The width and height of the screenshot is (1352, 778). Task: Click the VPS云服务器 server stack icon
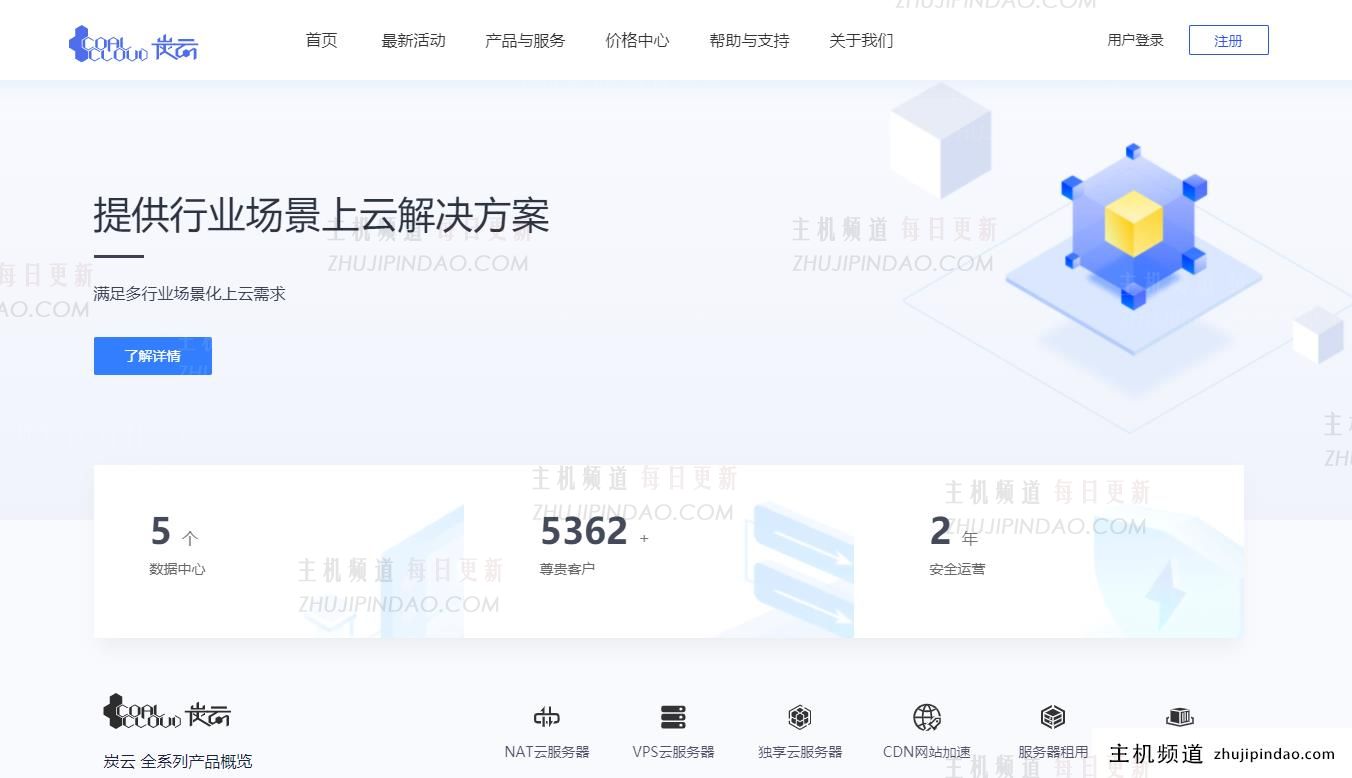point(673,717)
